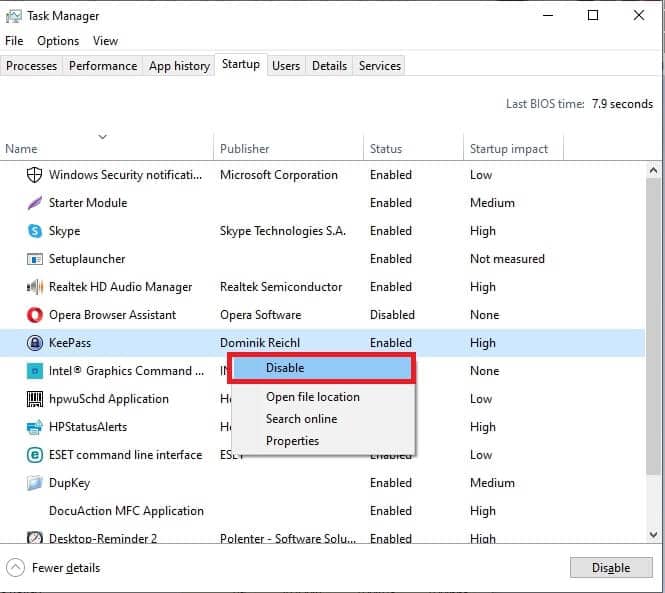Open the File menu
665x593 pixels.
pos(14,41)
